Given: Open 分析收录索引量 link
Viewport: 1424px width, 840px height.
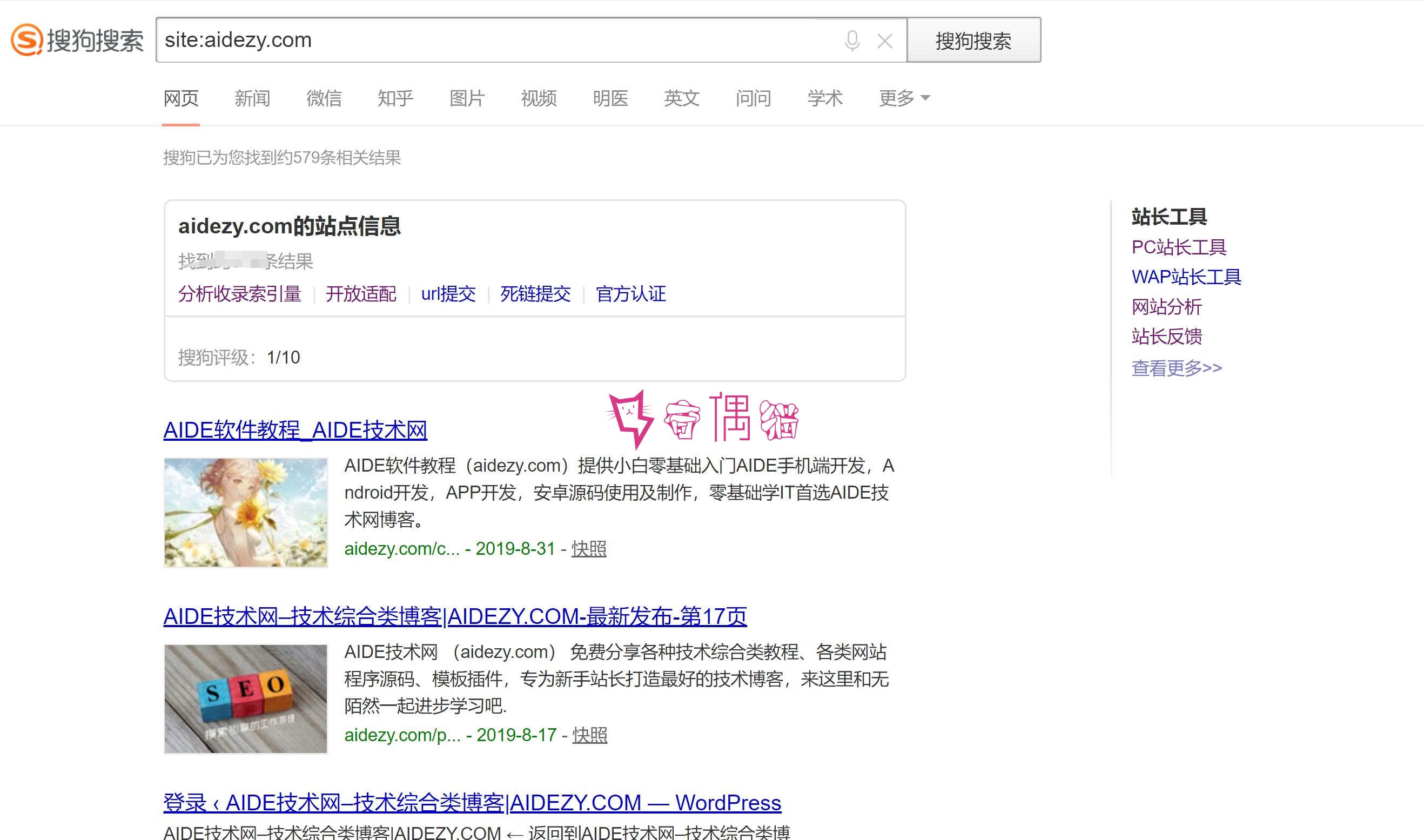Looking at the screenshot, I should tap(240, 294).
